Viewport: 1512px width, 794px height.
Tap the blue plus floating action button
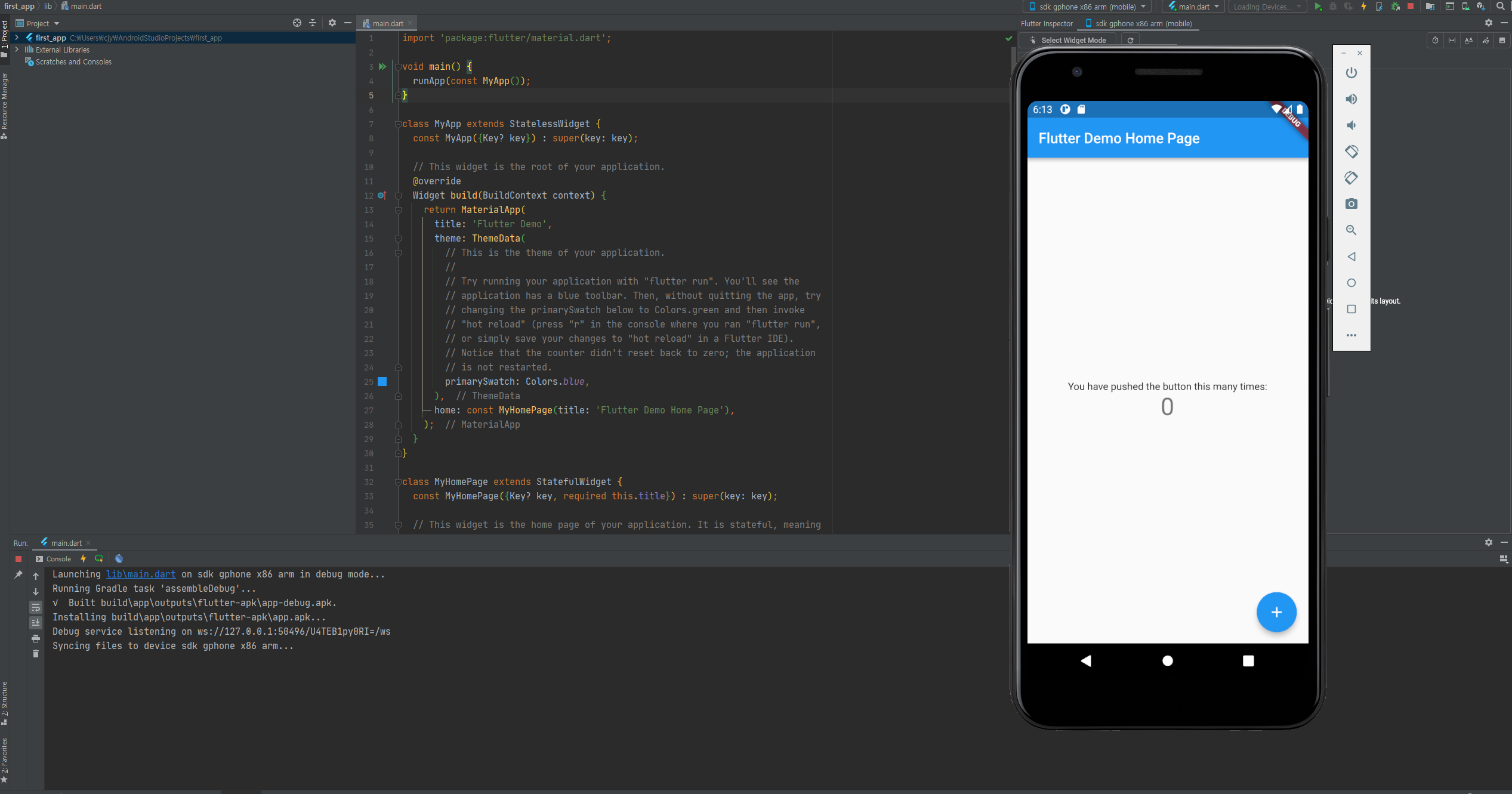[1276, 612]
